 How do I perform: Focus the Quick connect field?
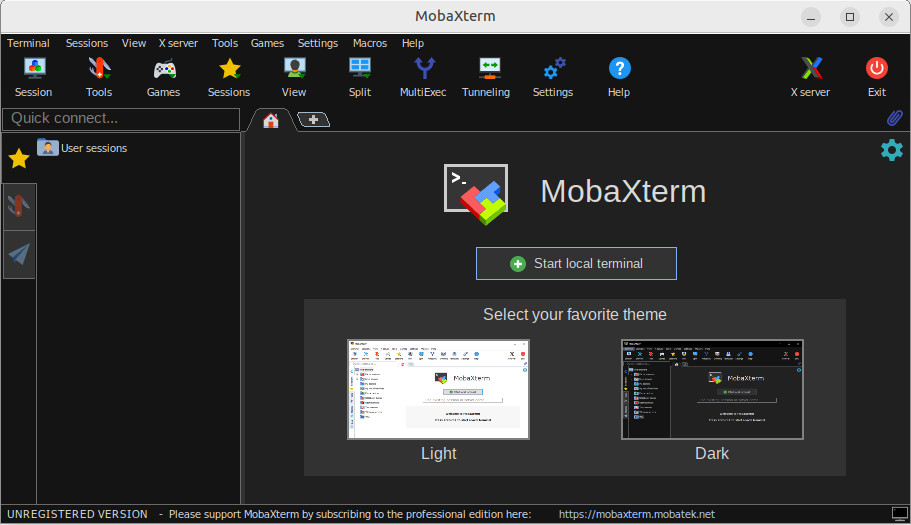click(121, 119)
